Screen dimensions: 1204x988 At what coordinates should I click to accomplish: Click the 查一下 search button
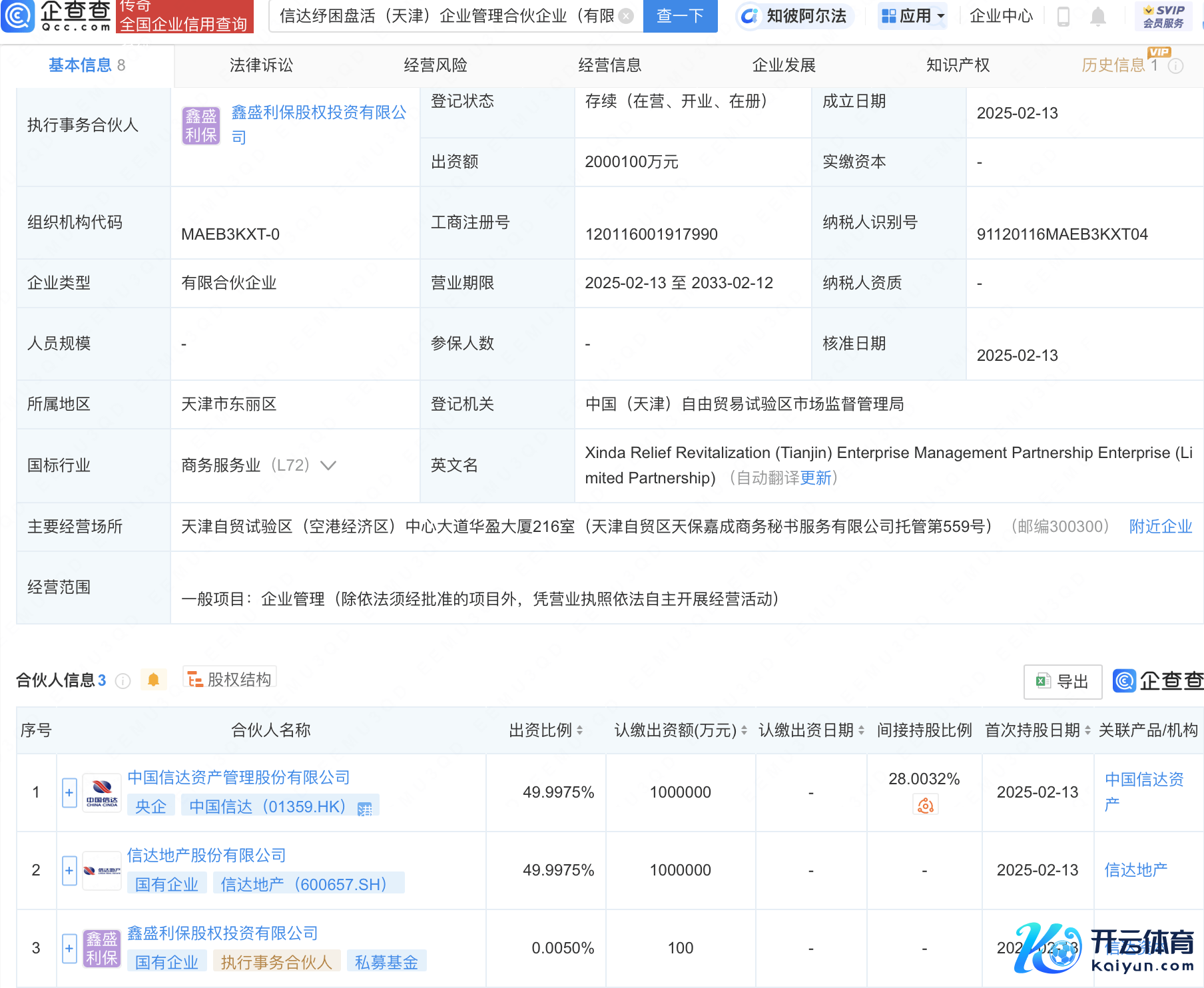(x=680, y=16)
